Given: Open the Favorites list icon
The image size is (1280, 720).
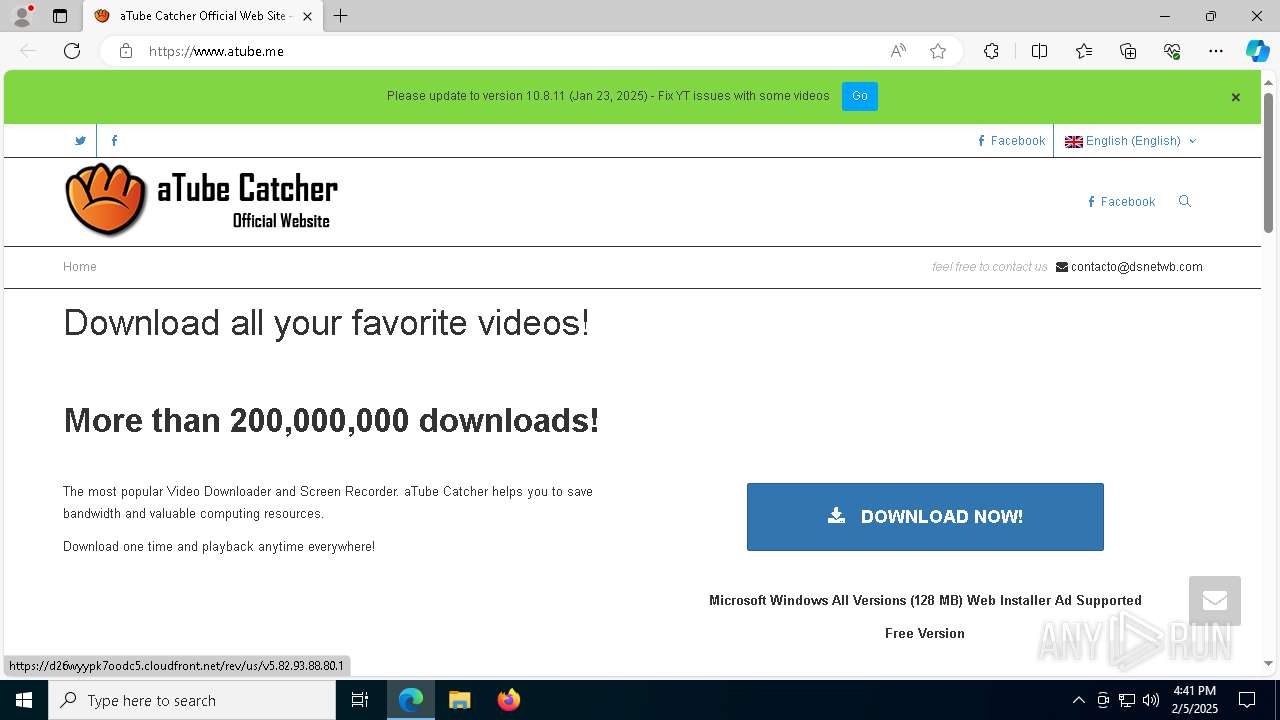Looking at the screenshot, I should [1084, 51].
